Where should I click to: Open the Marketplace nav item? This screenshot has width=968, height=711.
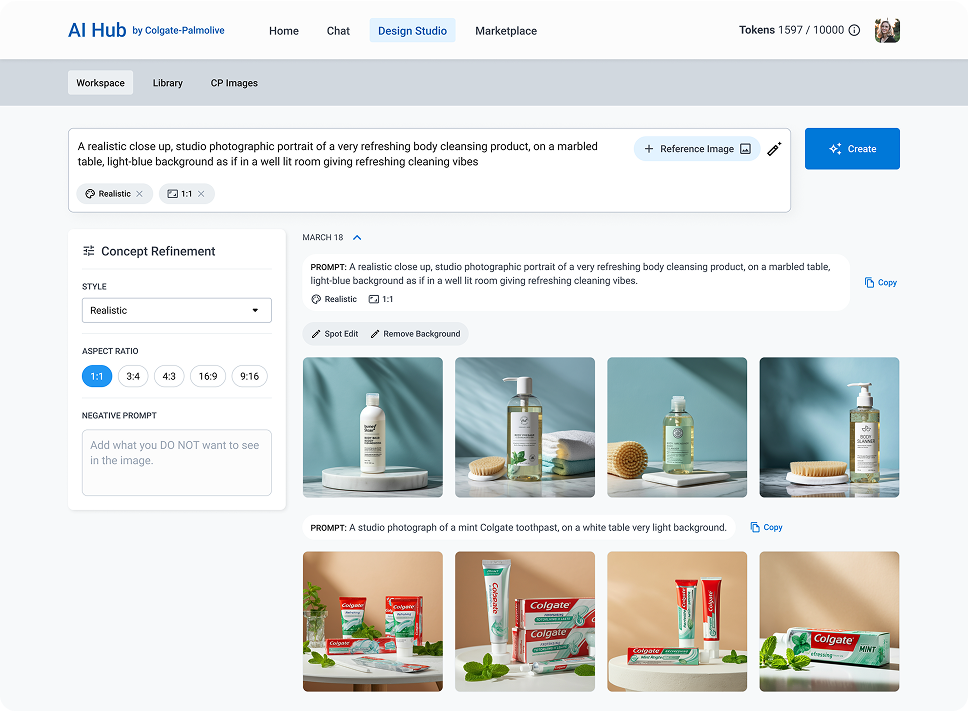pyautogui.click(x=505, y=31)
